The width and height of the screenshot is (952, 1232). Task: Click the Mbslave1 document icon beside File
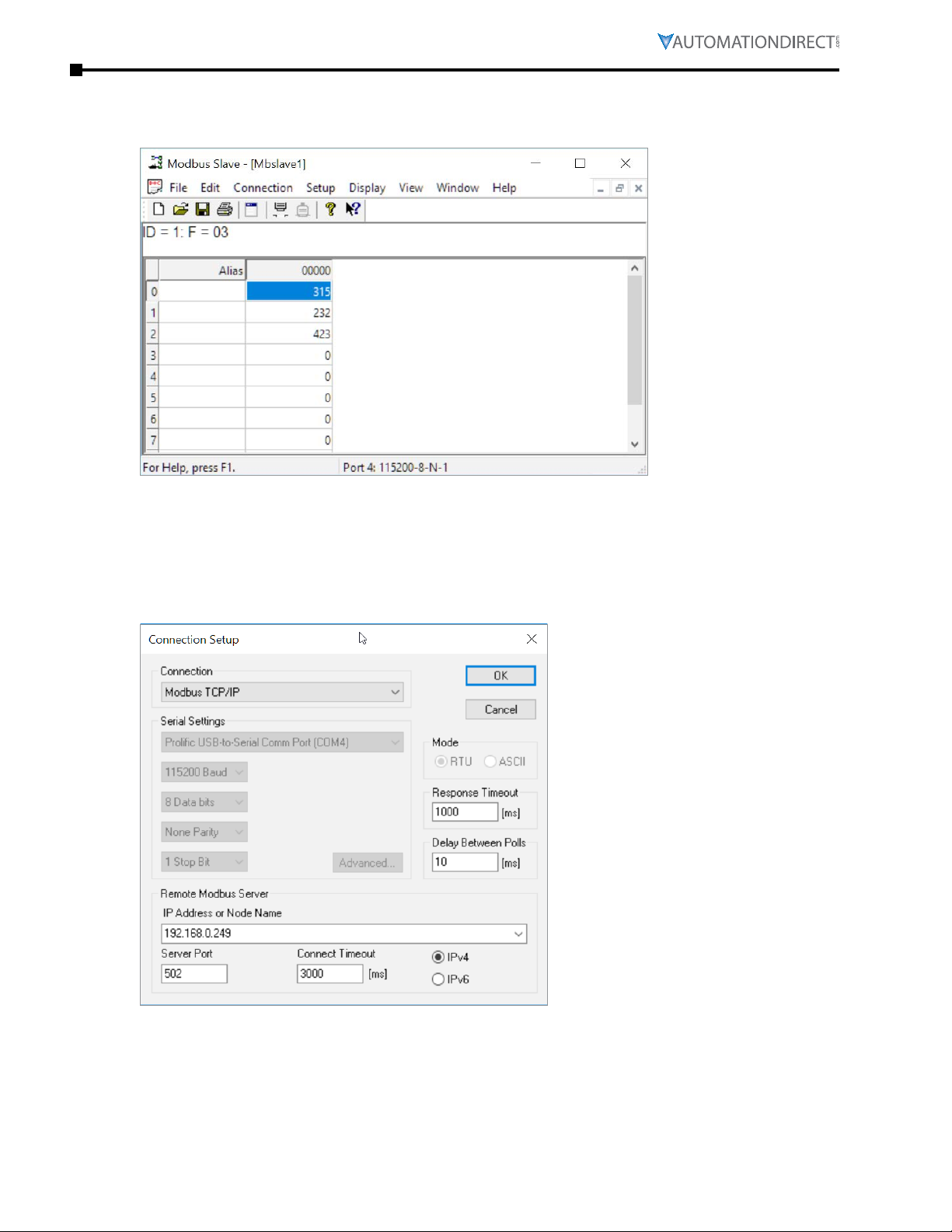pyautogui.click(x=155, y=187)
